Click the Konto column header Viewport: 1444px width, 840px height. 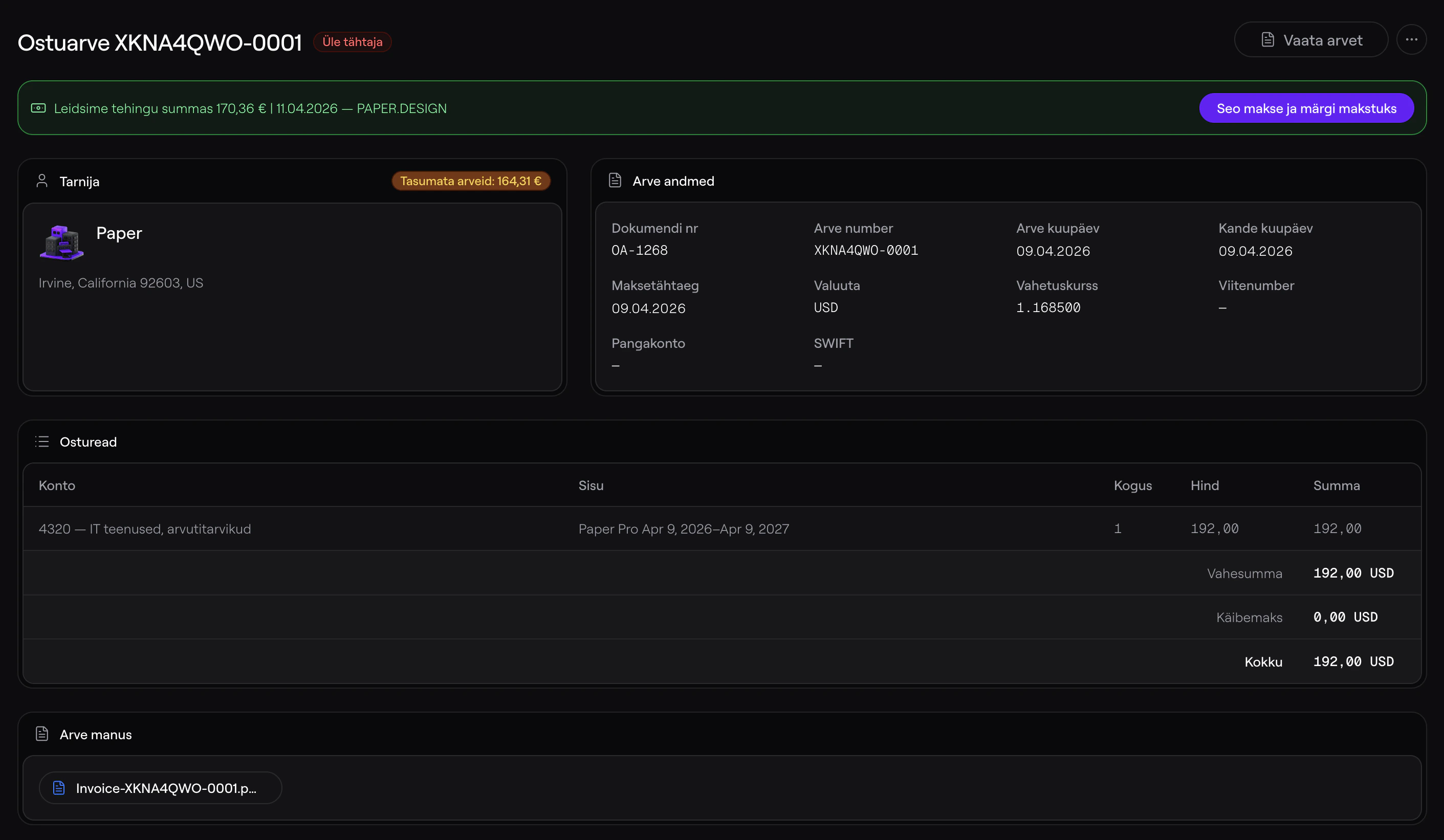pos(57,485)
